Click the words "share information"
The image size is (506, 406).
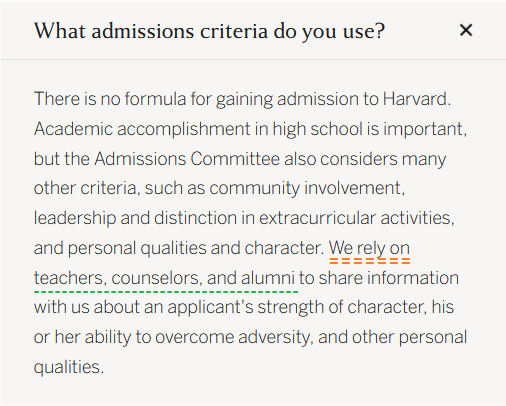[389, 278]
